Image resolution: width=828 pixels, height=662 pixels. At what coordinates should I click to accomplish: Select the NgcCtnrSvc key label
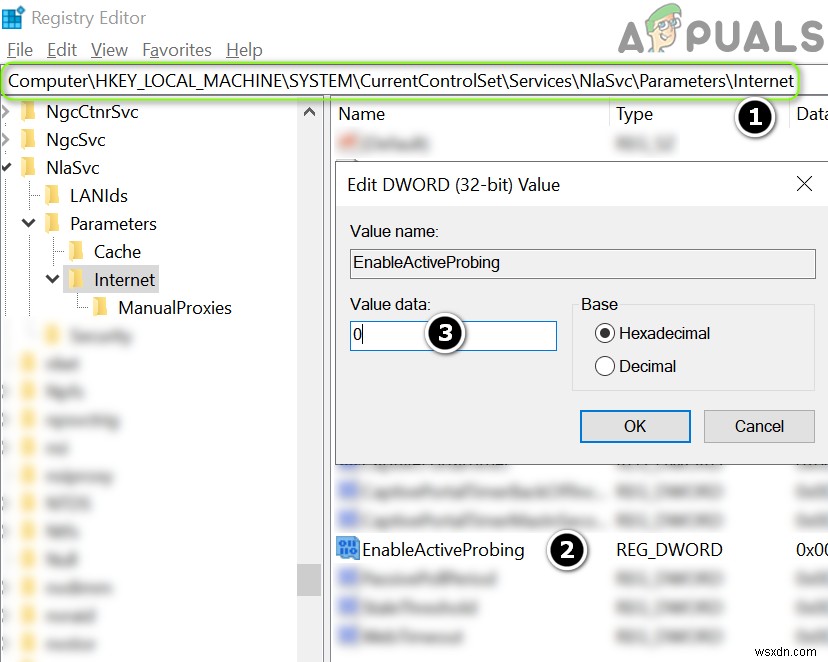[92, 112]
